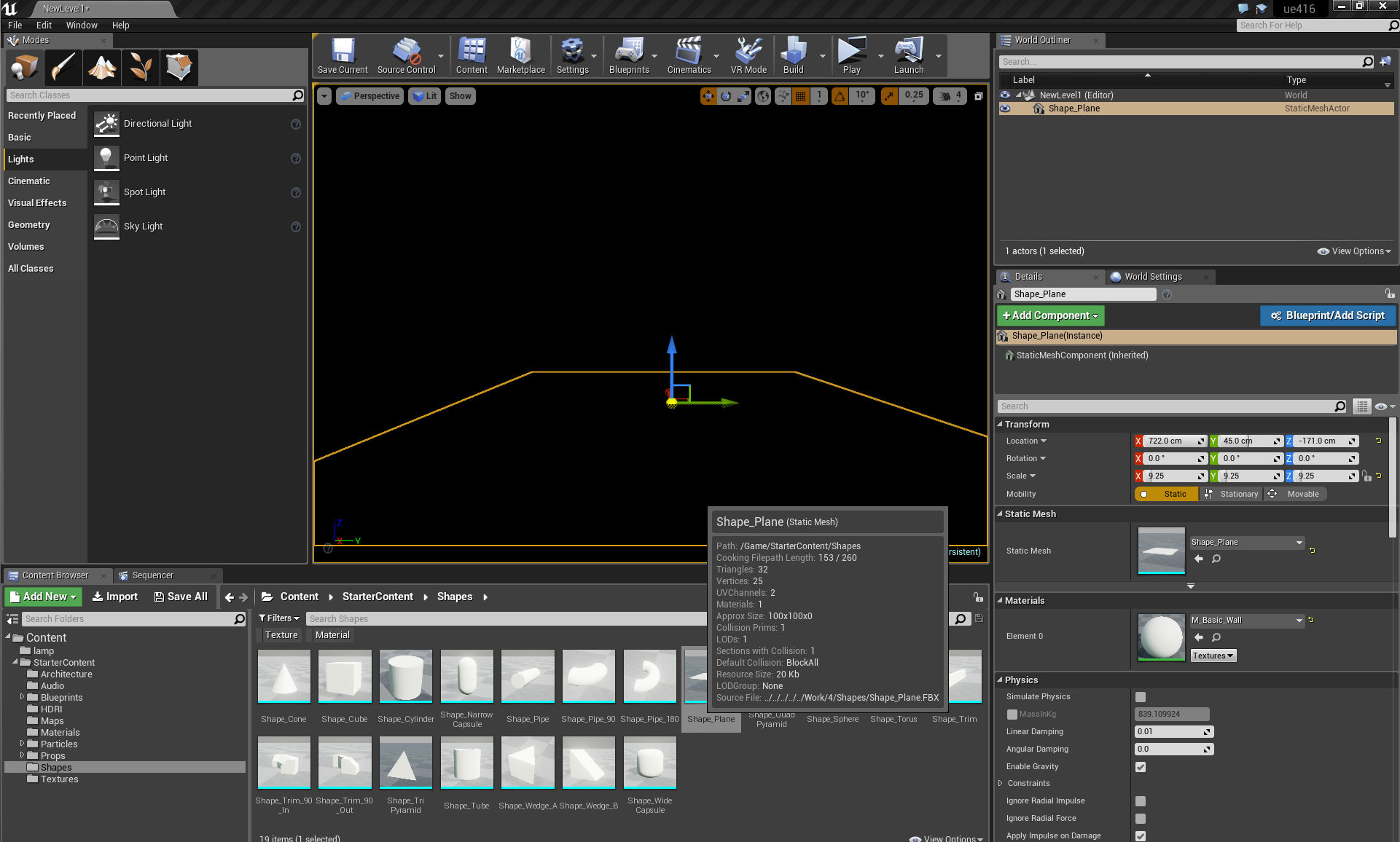This screenshot has height=842, width=1400.
Task: Expand the Constraints section
Action: 1001,784
